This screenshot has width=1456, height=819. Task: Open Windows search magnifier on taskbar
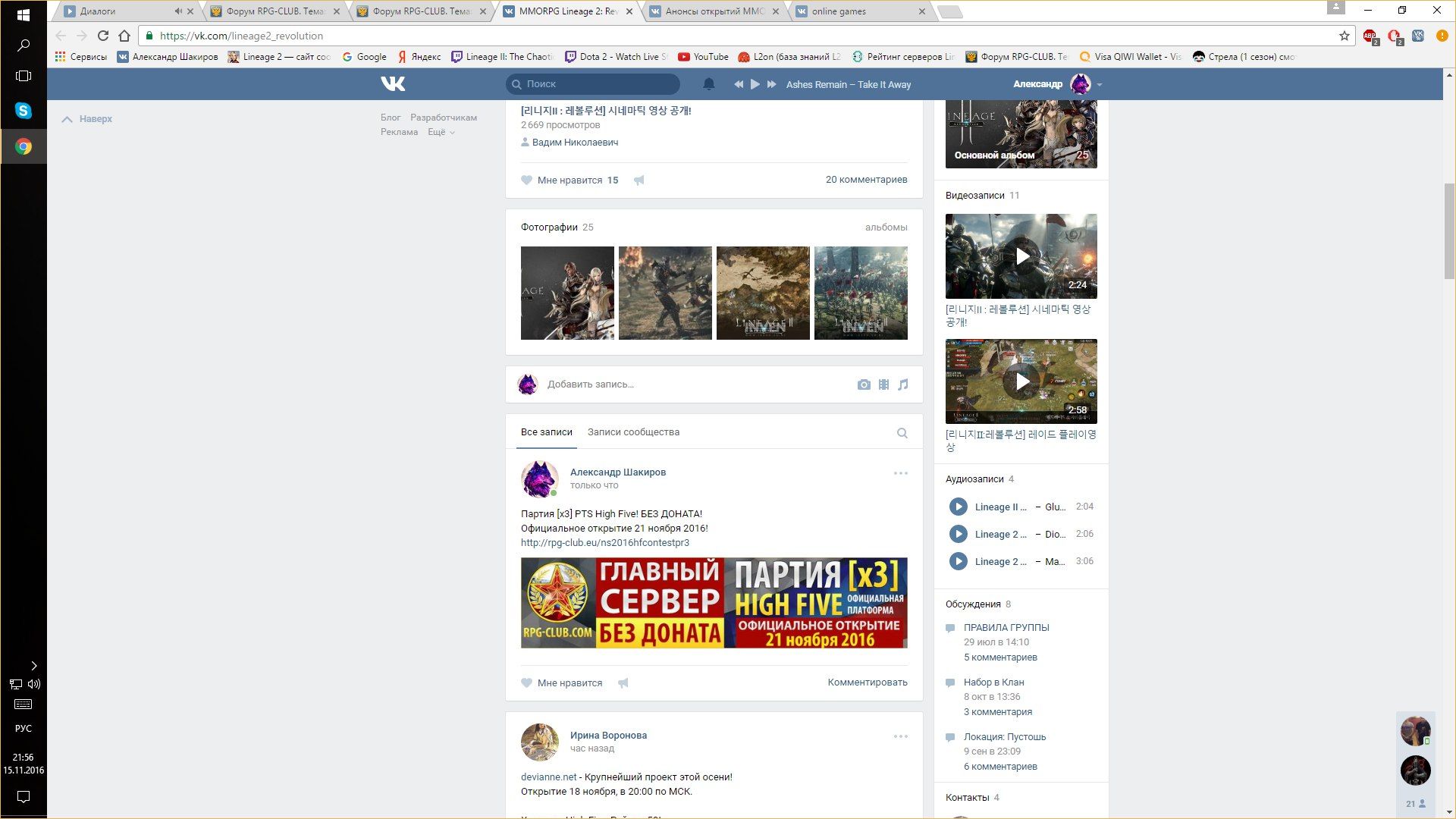(24, 45)
